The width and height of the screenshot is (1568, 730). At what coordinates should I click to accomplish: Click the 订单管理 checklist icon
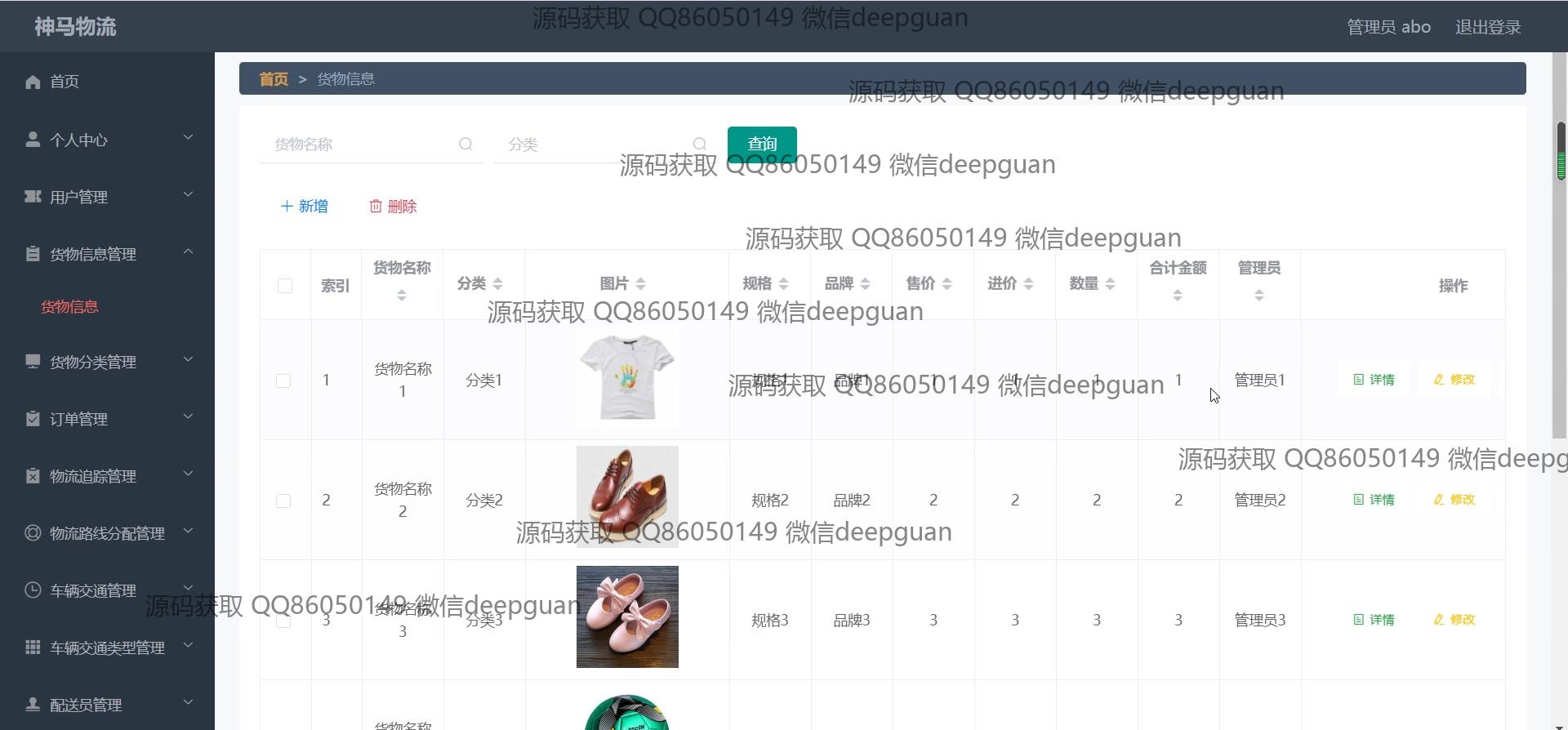(x=33, y=419)
